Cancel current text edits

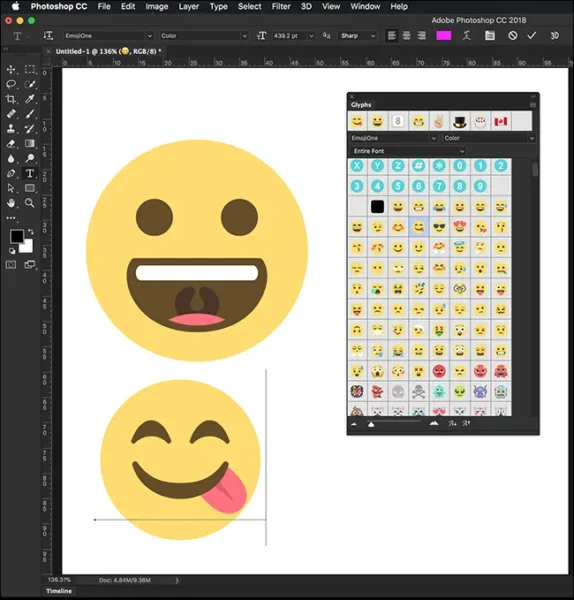click(x=513, y=36)
